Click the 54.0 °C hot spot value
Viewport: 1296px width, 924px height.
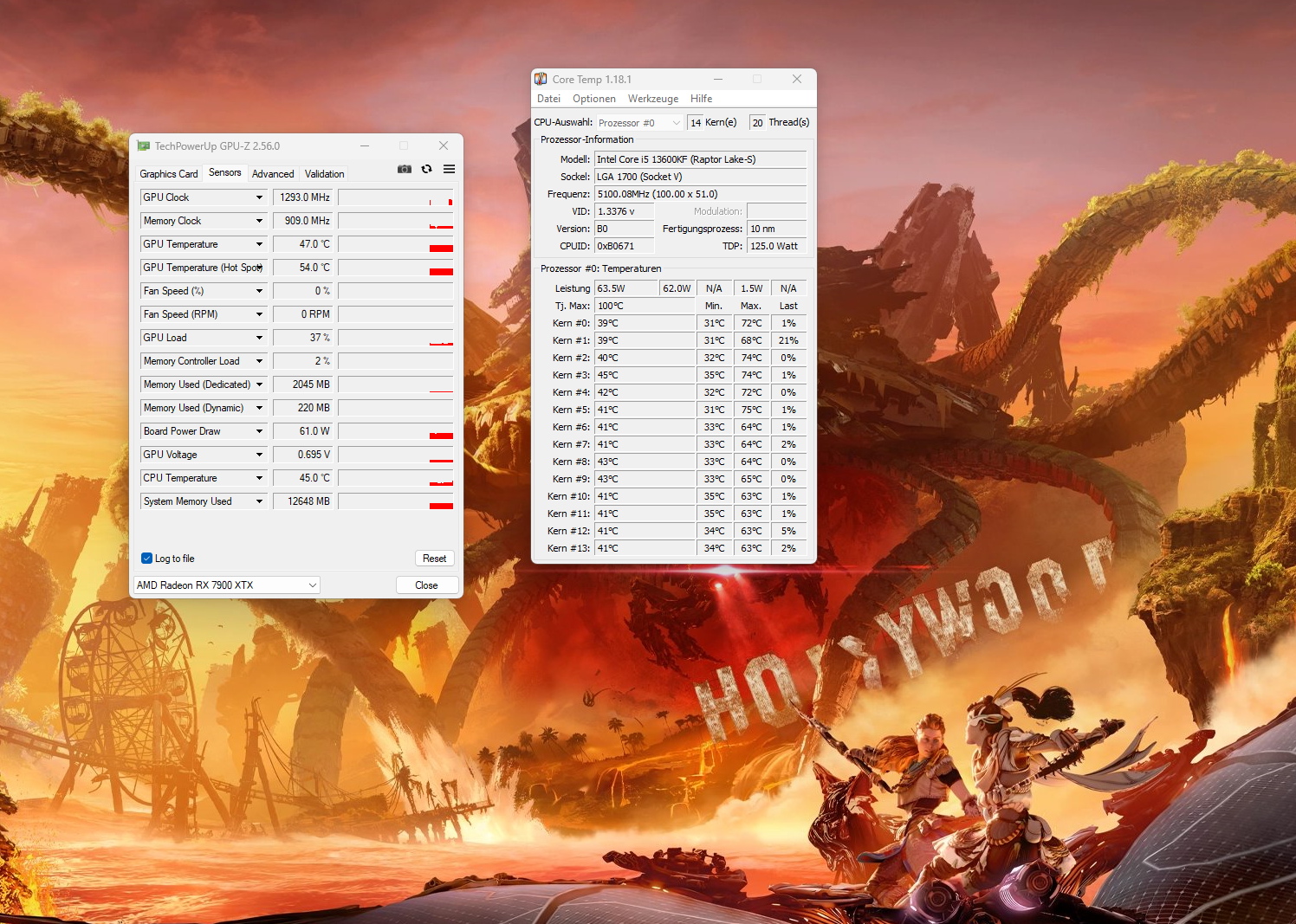point(302,268)
